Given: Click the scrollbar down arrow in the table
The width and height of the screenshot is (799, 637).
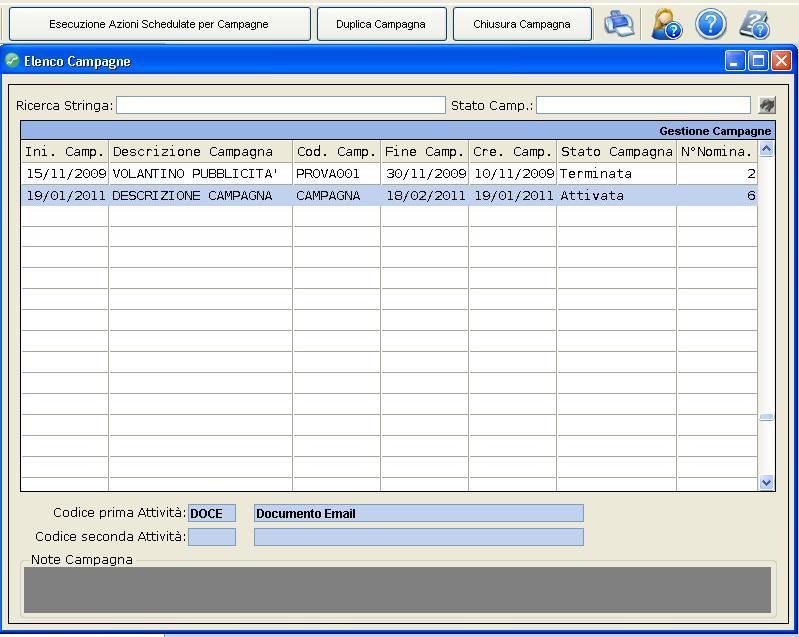Looking at the screenshot, I should click(766, 482).
